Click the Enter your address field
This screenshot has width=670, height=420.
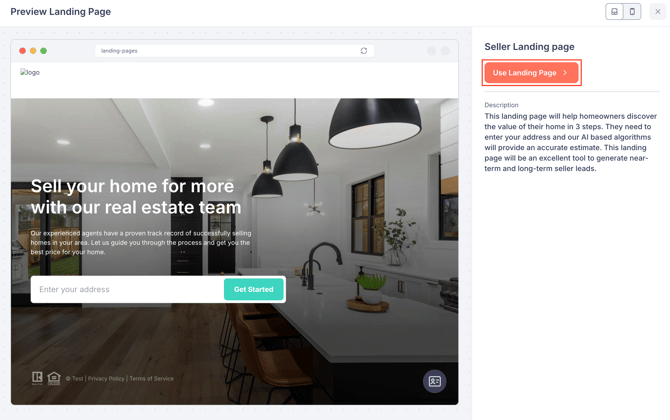(127, 289)
